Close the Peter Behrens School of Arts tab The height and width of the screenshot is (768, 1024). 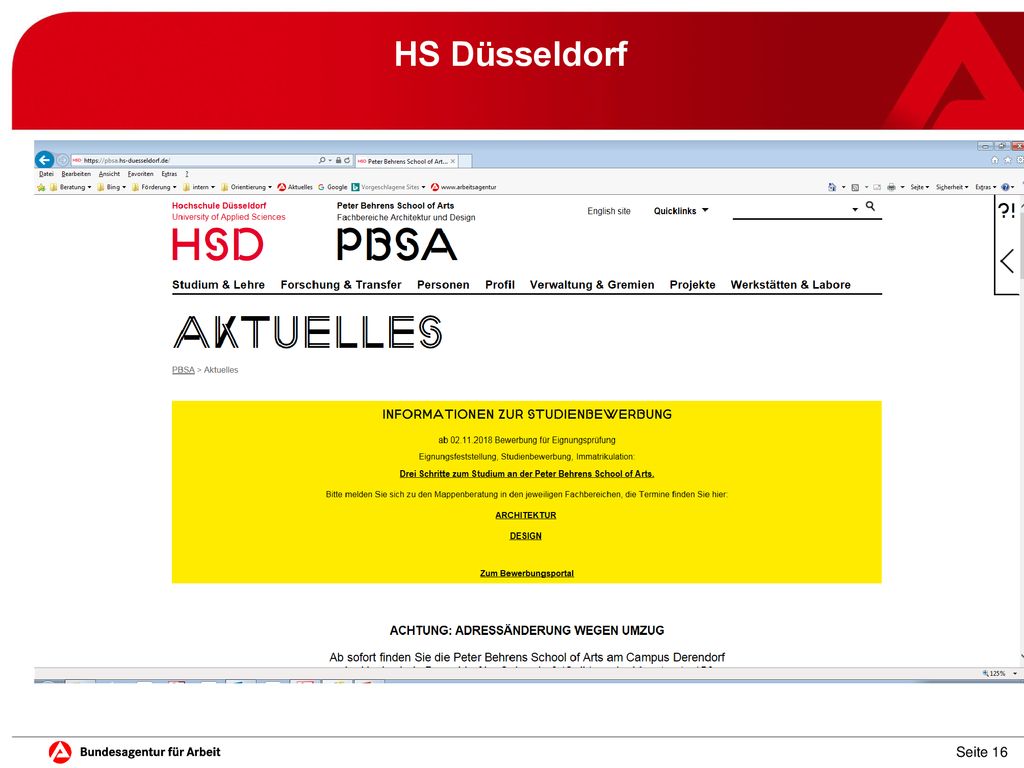click(453, 161)
